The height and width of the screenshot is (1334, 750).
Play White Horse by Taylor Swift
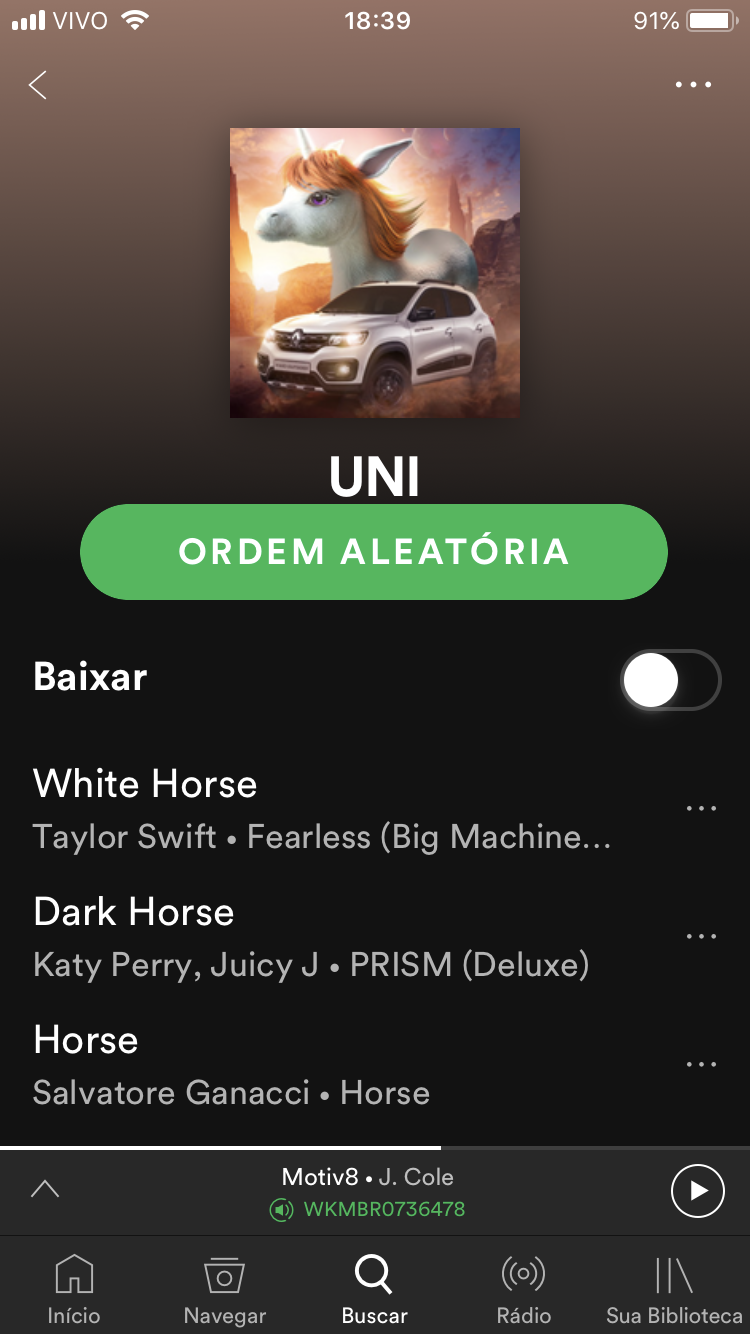[x=340, y=808]
